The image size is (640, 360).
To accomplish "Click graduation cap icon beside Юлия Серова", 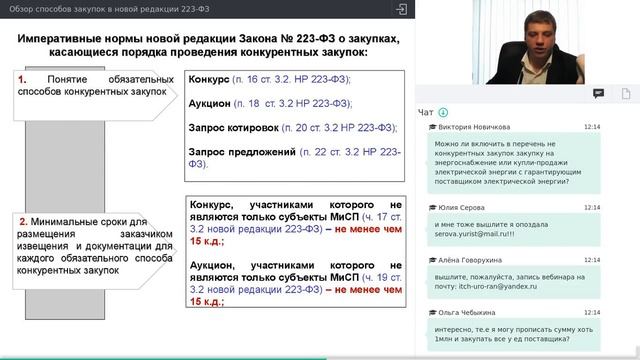I will pos(432,207).
